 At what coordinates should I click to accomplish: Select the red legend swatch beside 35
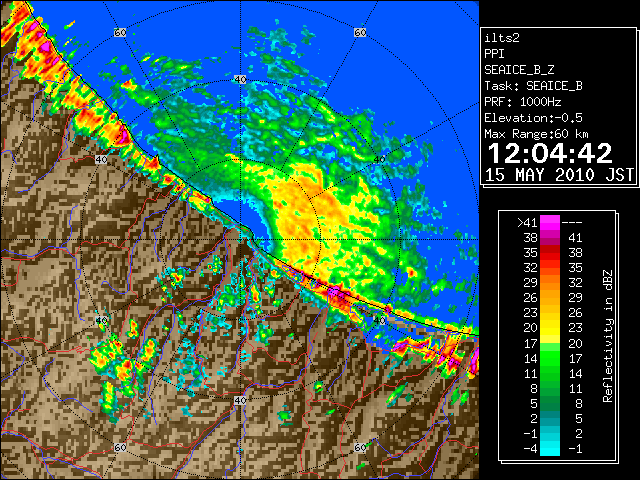pyautogui.click(x=550, y=253)
